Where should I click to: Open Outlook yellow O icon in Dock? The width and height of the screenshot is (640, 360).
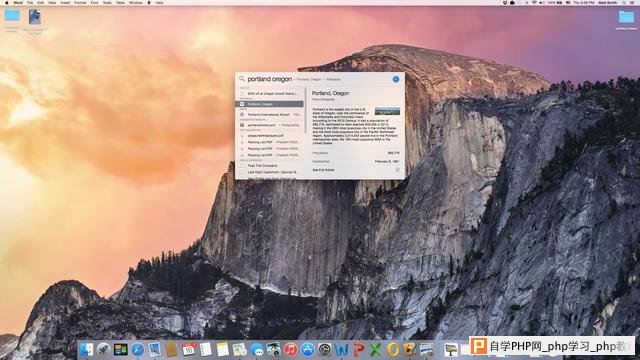(393, 349)
